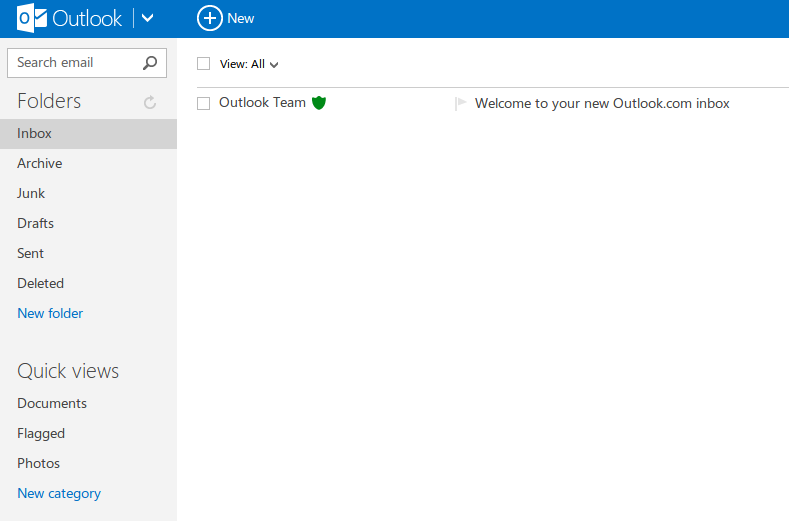Image resolution: width=789 pixels, height=521 pixels.
Task: Tick the select all messages checkbox
Action: (x=204, y=64)
